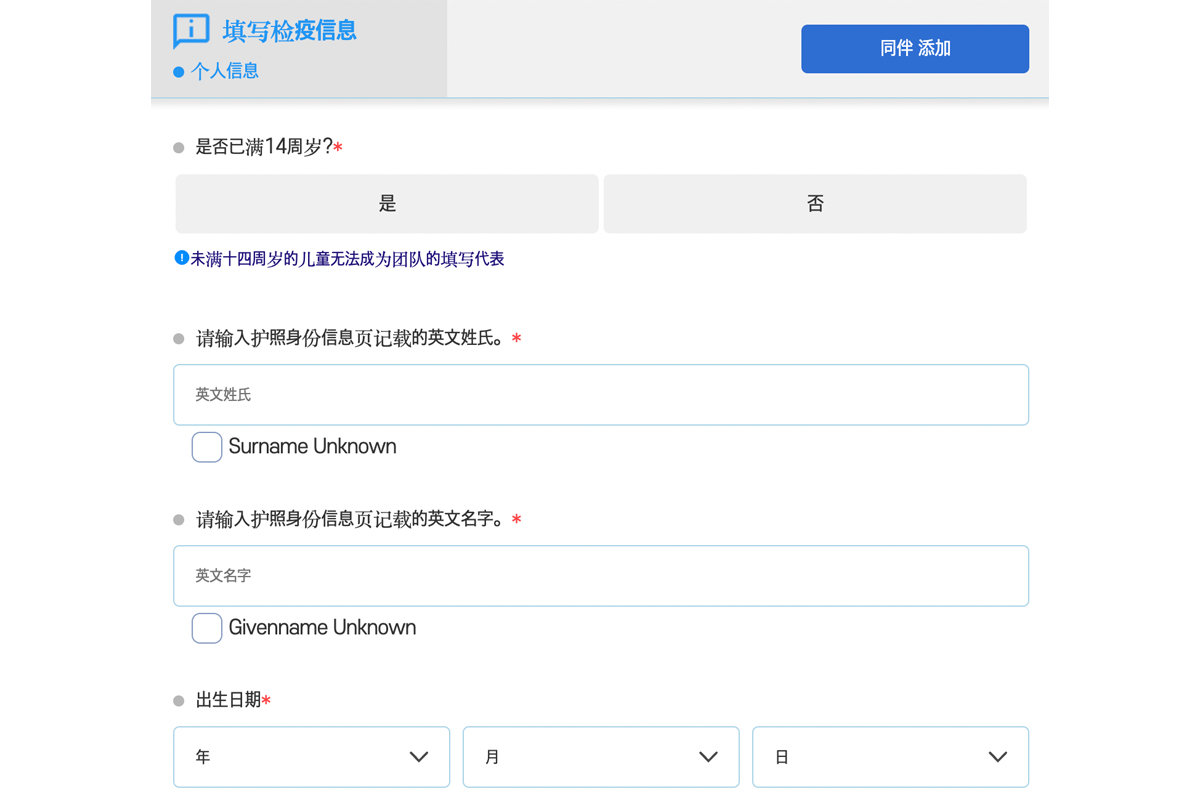Click inside the 英文姓氏 input field

[x=600, y=394]
